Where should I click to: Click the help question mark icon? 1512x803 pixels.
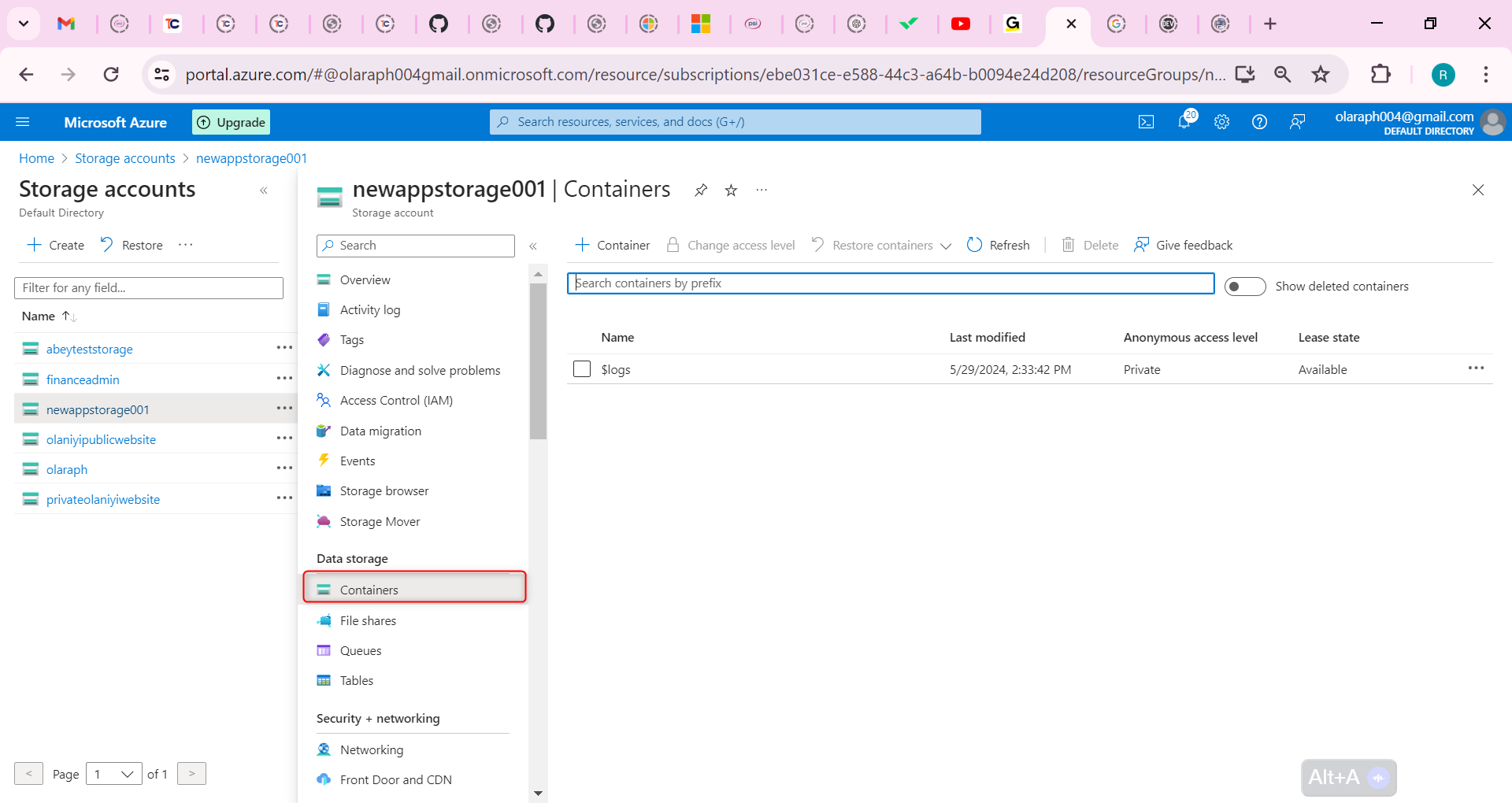(x=1259, y=122)
